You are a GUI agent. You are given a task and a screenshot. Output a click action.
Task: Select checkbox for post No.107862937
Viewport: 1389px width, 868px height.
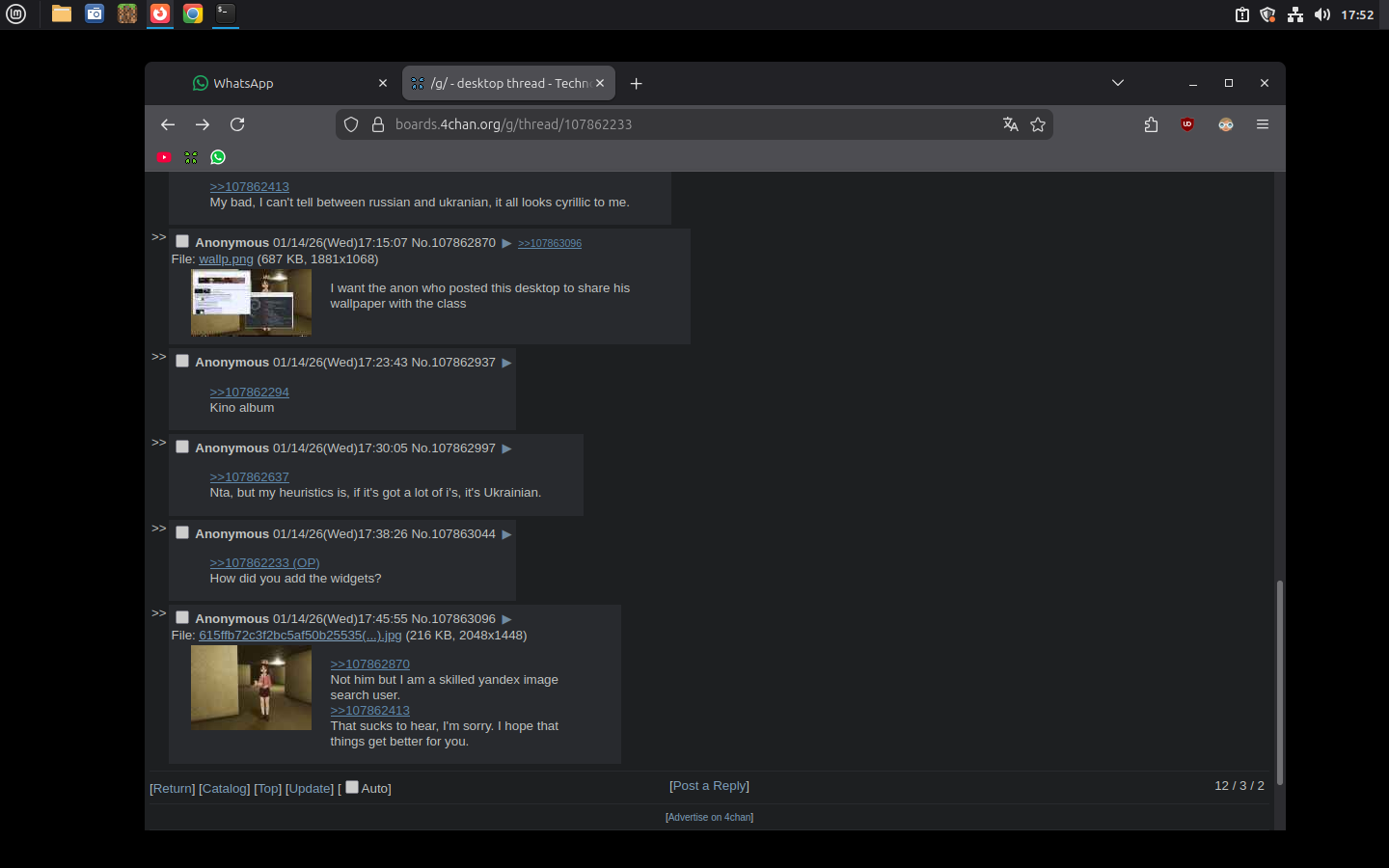[182, 361]
